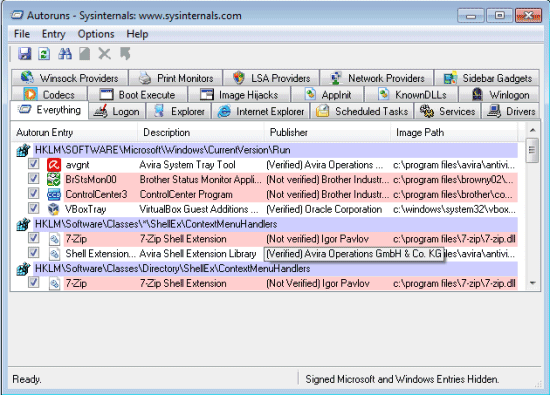The image size is (550, 395).
Task: Click the Save toolbar icon
Action: (25, 54)
